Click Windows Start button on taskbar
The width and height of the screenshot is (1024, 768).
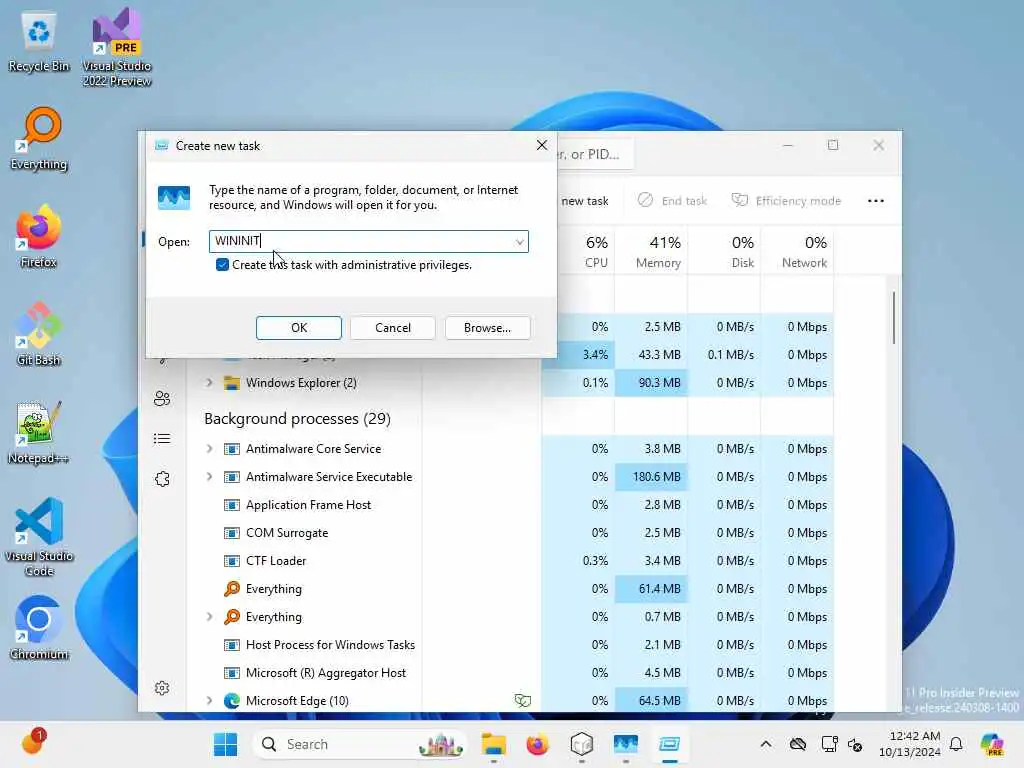pos(225,744)
